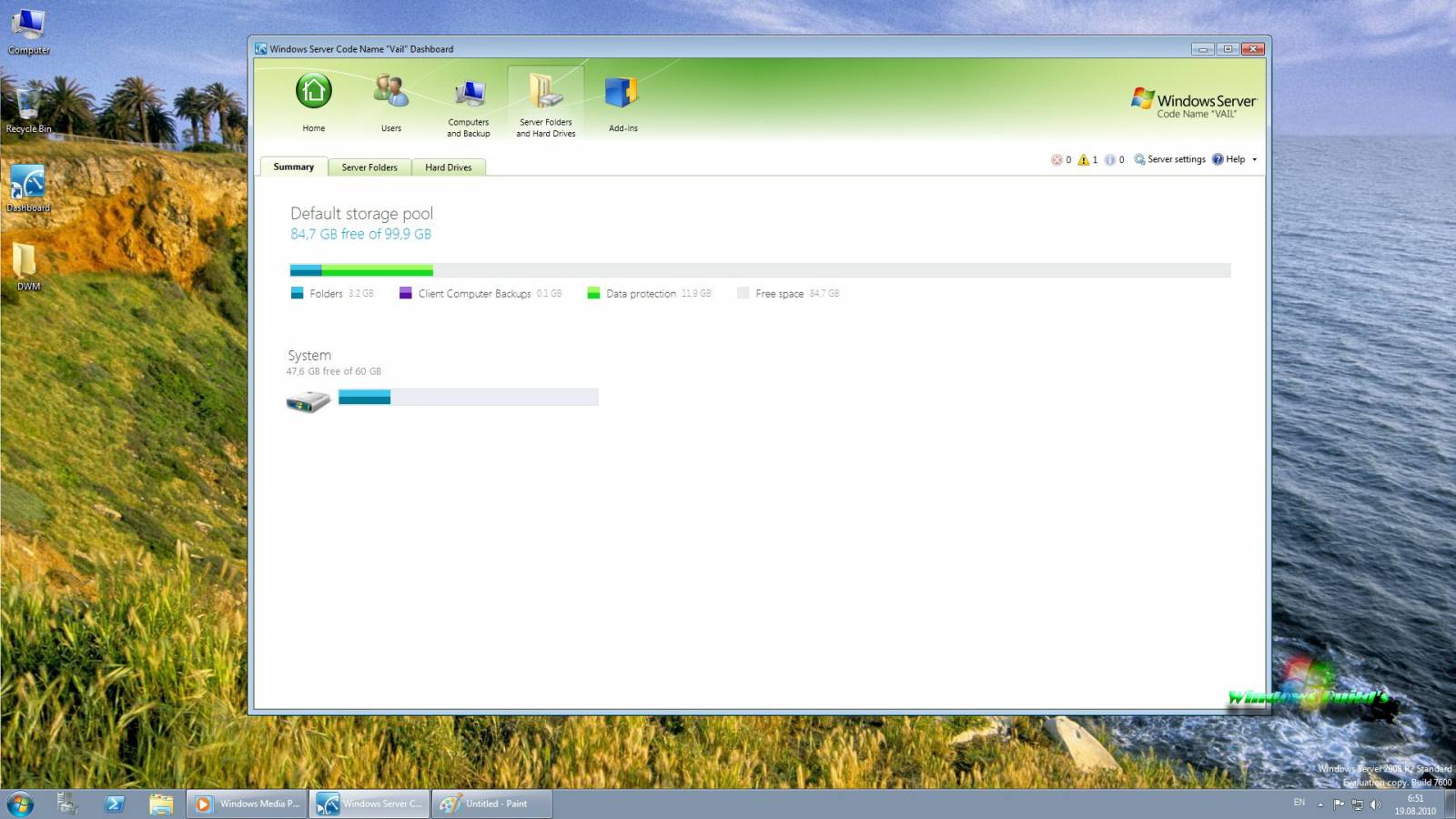Select Server Folders and Hard Drives section
1456x819 pixels.
[546, 102]
